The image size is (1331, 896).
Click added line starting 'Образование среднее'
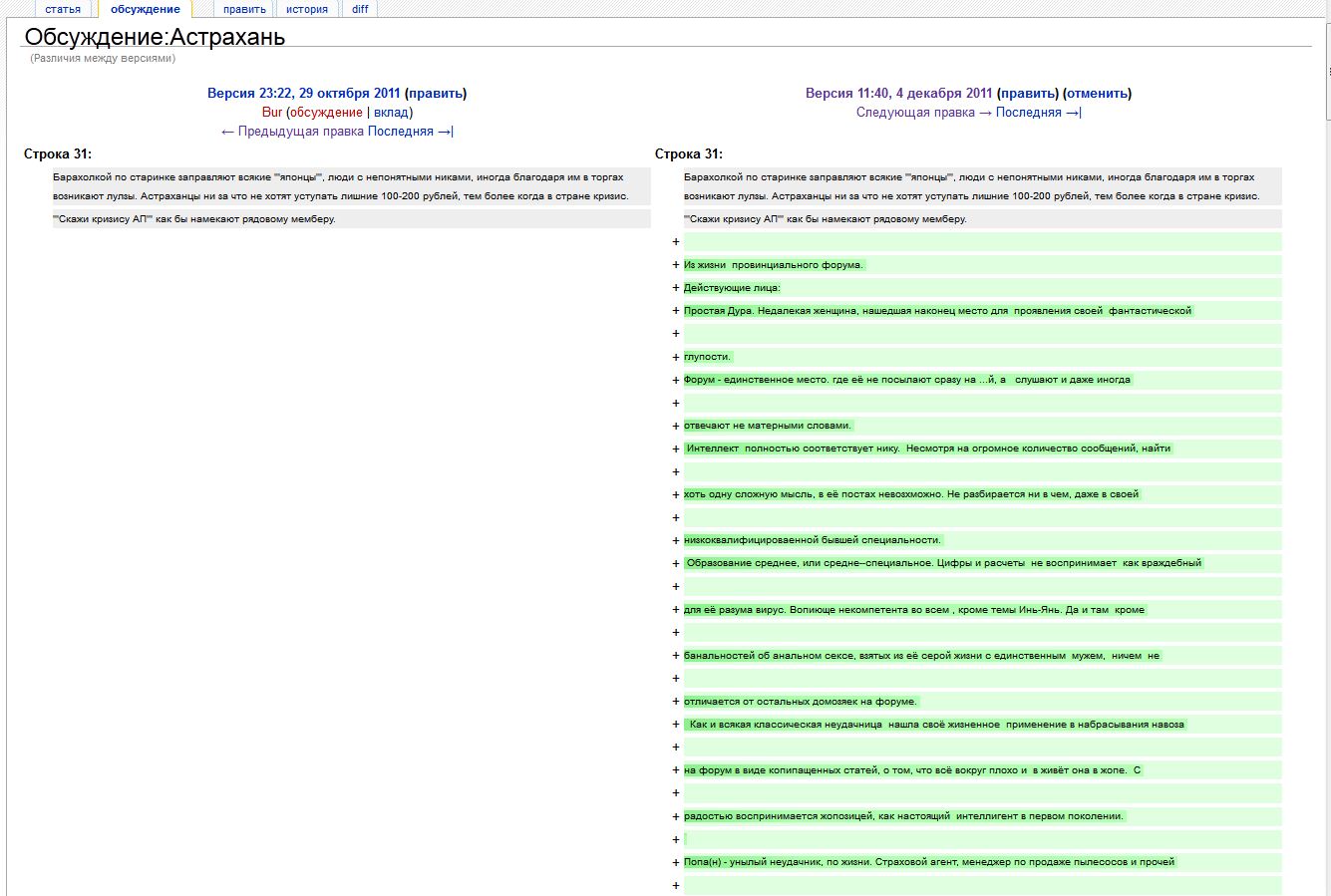[982, 563]
